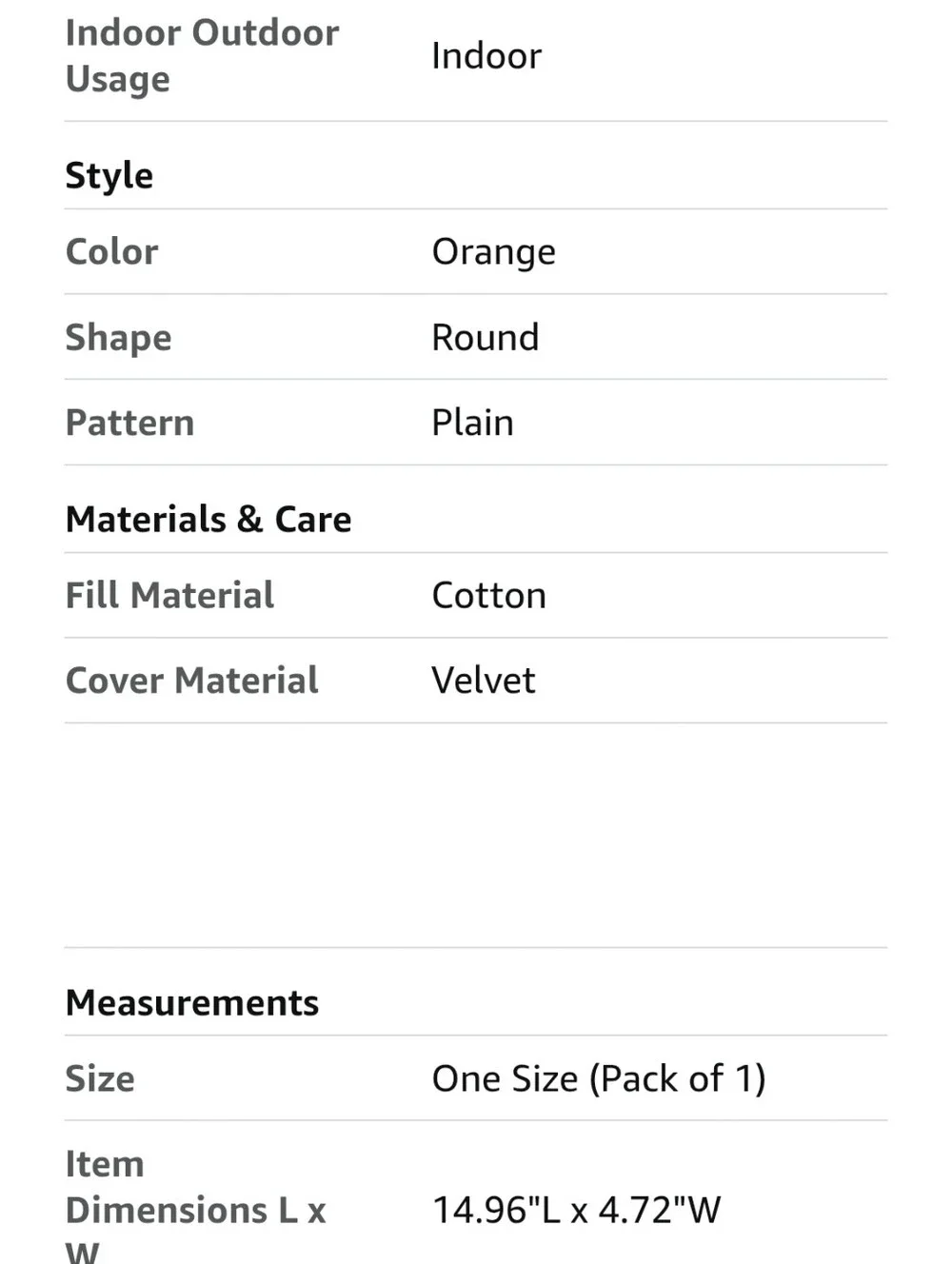Click the Indoor usage value
This screenshot has height=1264, width=952.
[x=486, y=56]
